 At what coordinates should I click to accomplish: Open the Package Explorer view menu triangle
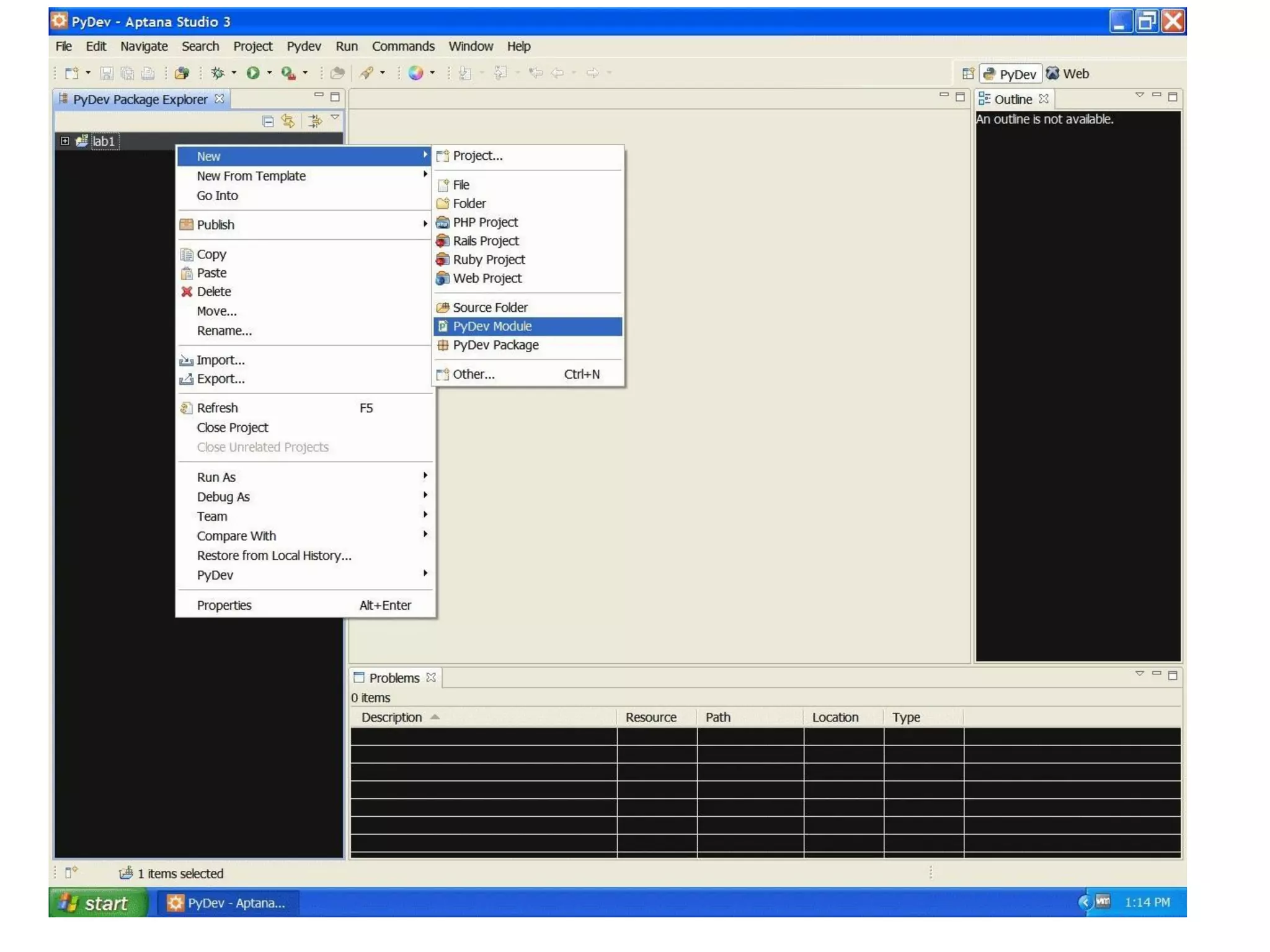tap(335, 117)
